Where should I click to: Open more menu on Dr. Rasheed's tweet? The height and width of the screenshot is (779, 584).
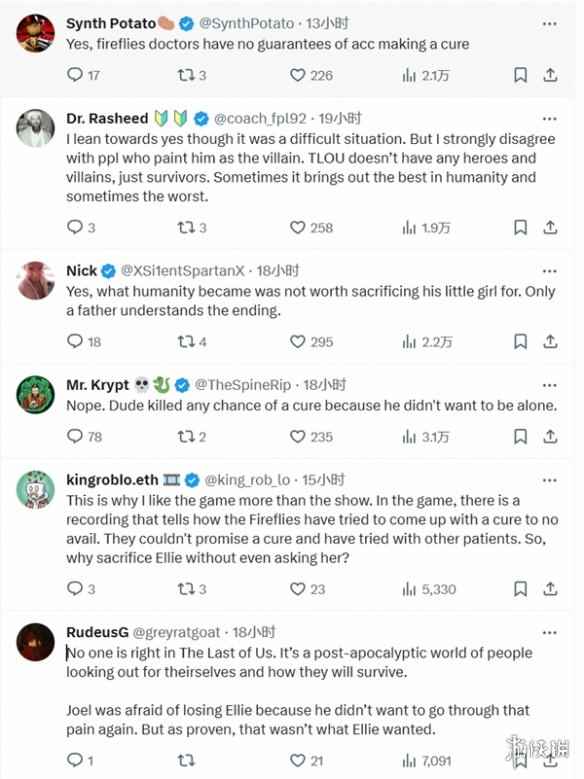[549, 119]
